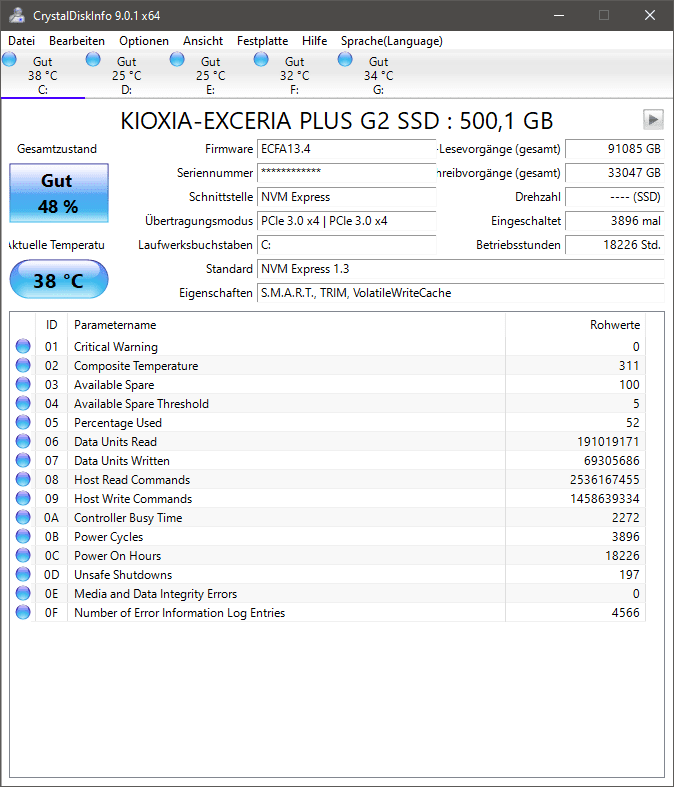Click the Parametername column header
This screenshot has height=787, width=674.
tap(286, 325)
